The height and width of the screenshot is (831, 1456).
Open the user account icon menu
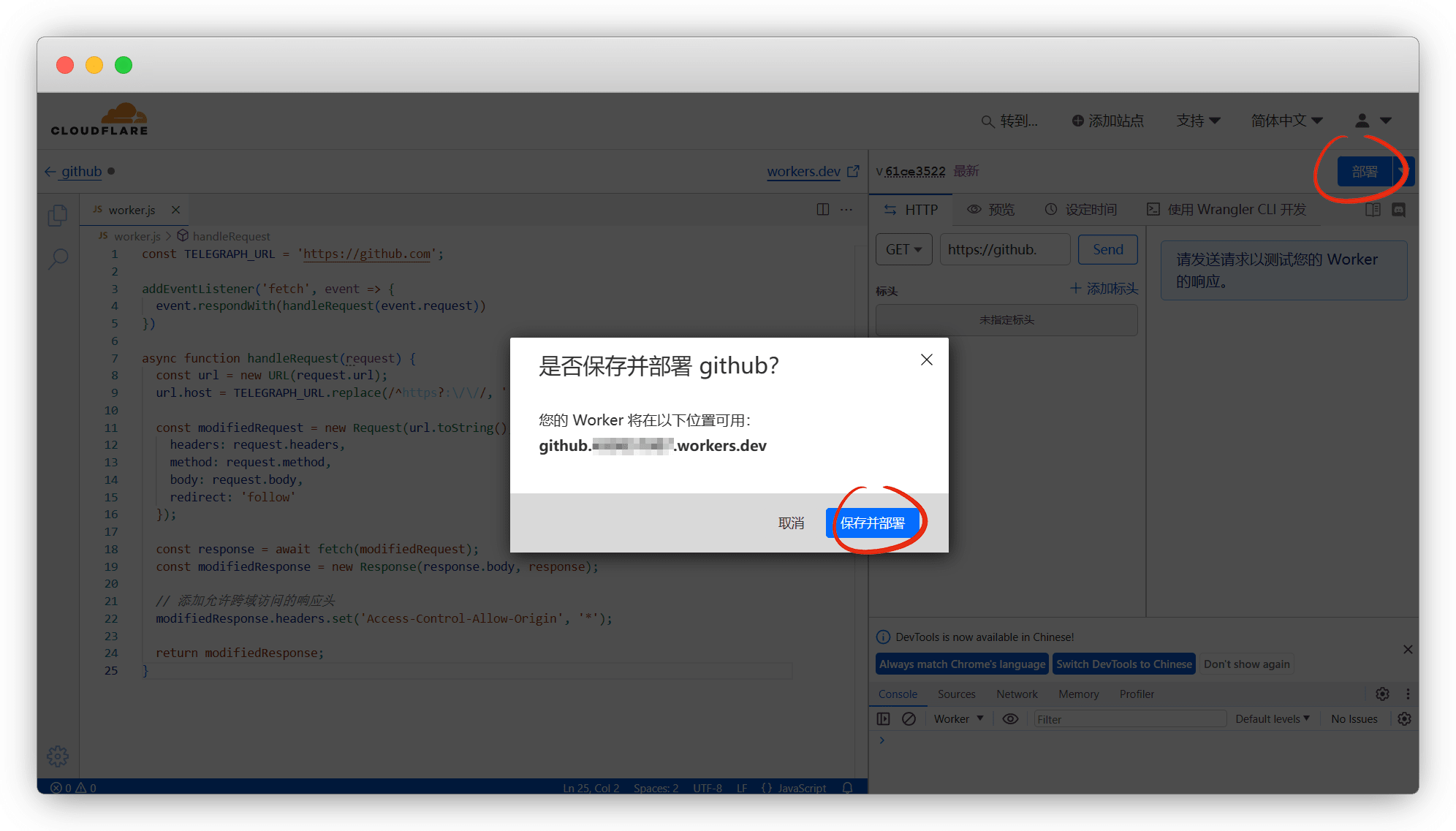tap(1362, 121)
